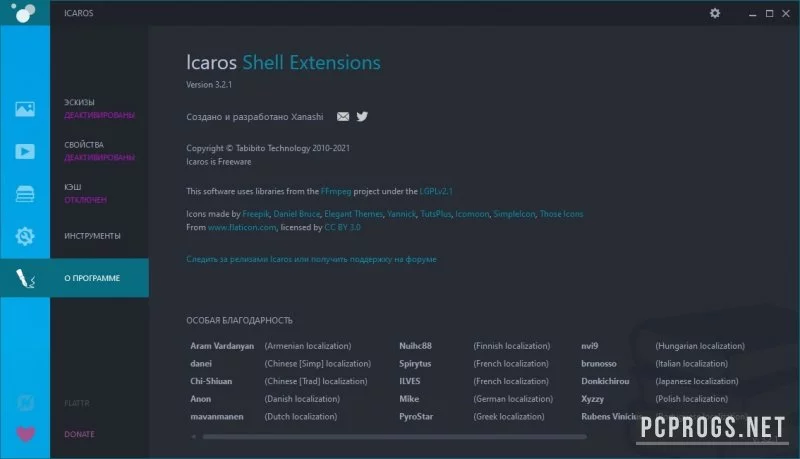The height and width of the screenshot is (459, 800).
Task: Click the FLATTR label
Action: [77, 403]
